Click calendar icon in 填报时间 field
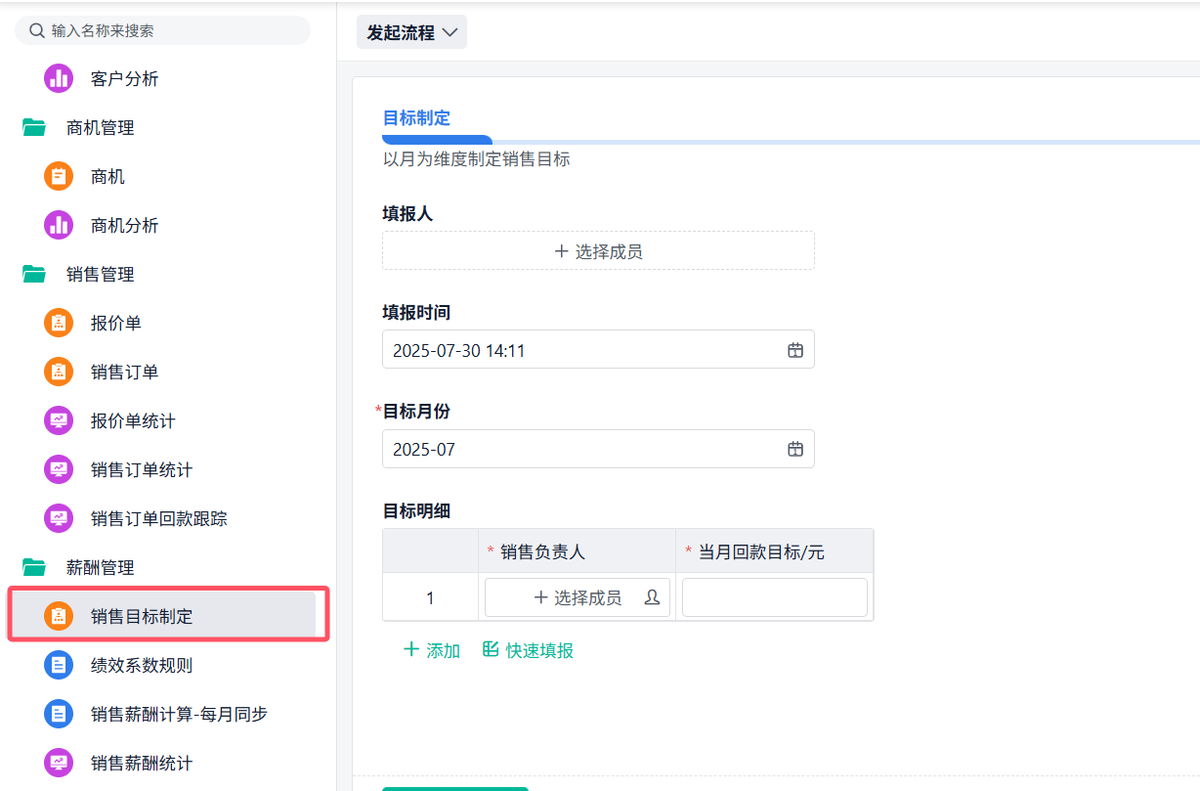 tap(795, 350)
